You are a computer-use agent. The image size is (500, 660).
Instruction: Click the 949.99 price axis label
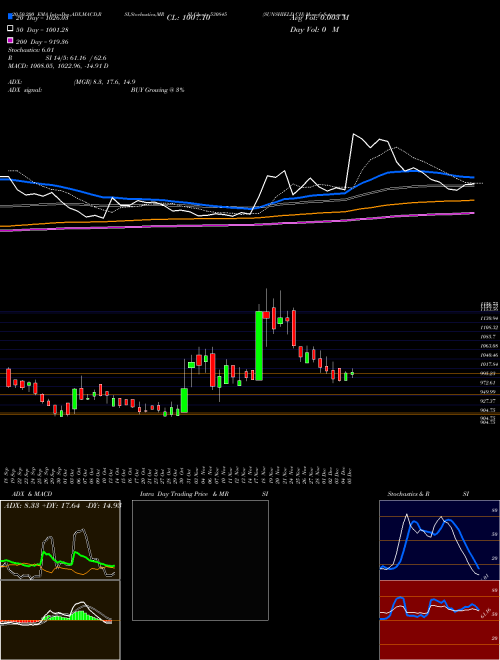pos(489,392)
